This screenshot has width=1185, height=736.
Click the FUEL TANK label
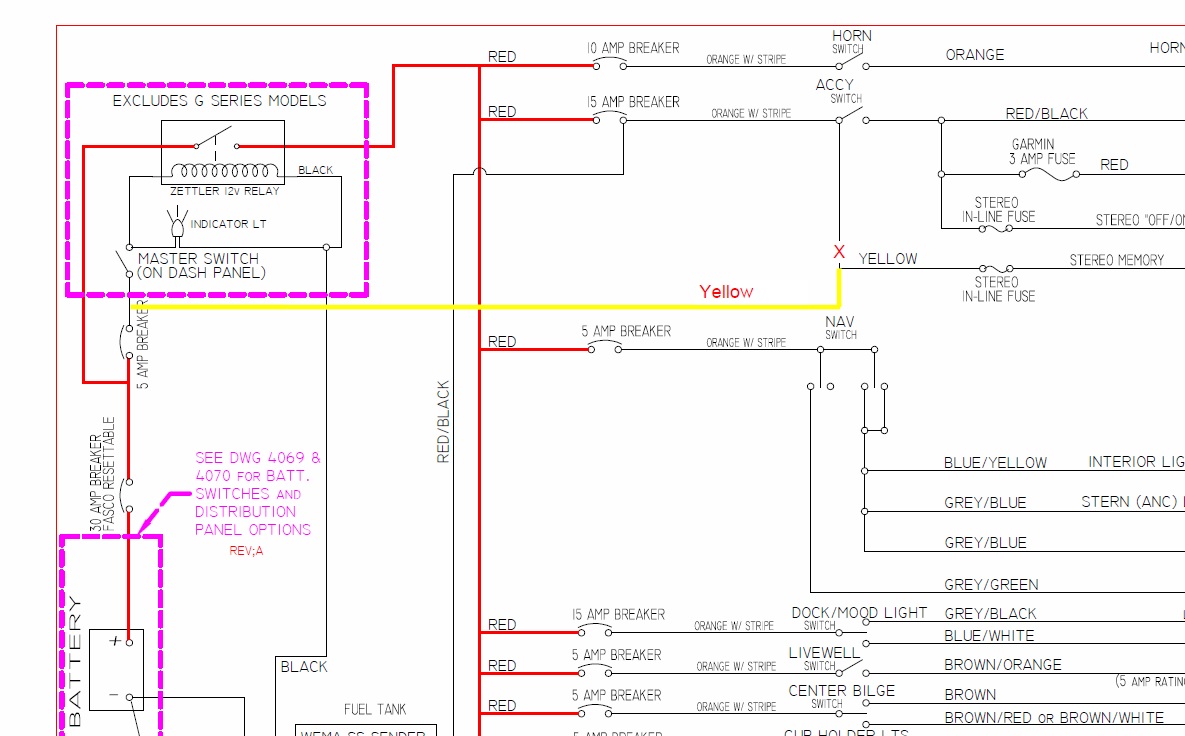(x=375, y=709)
